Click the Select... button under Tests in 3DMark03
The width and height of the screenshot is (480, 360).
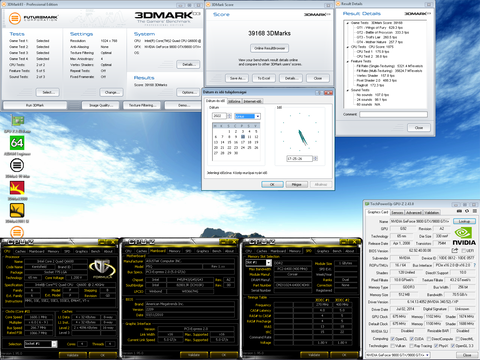47,92
